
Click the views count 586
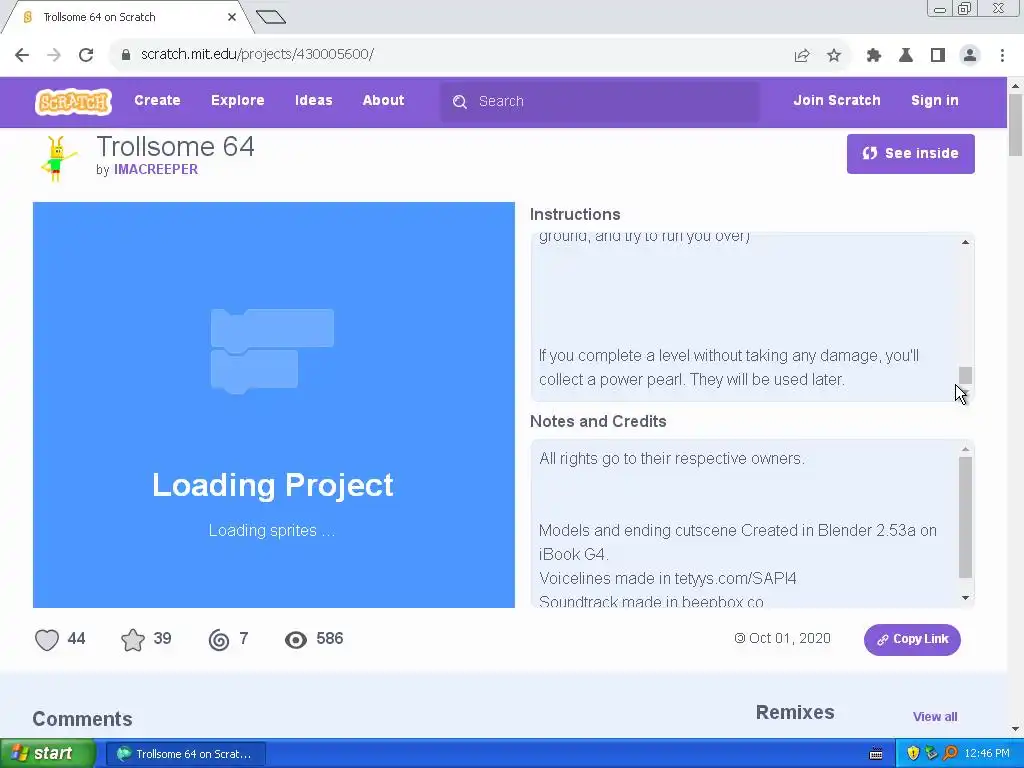(x=330, y=639)
